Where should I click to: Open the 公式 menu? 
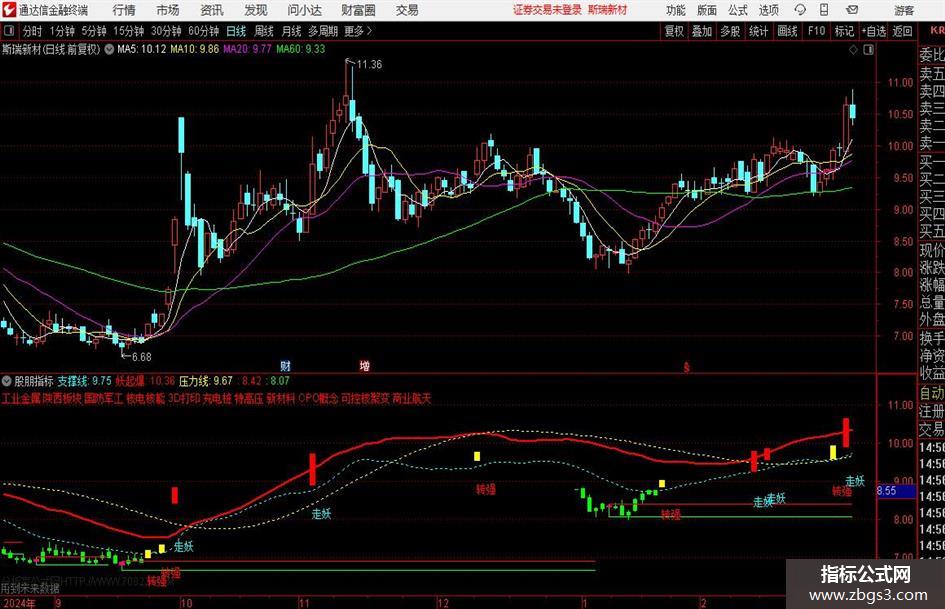pyautogui.click(x=737, y=10)
